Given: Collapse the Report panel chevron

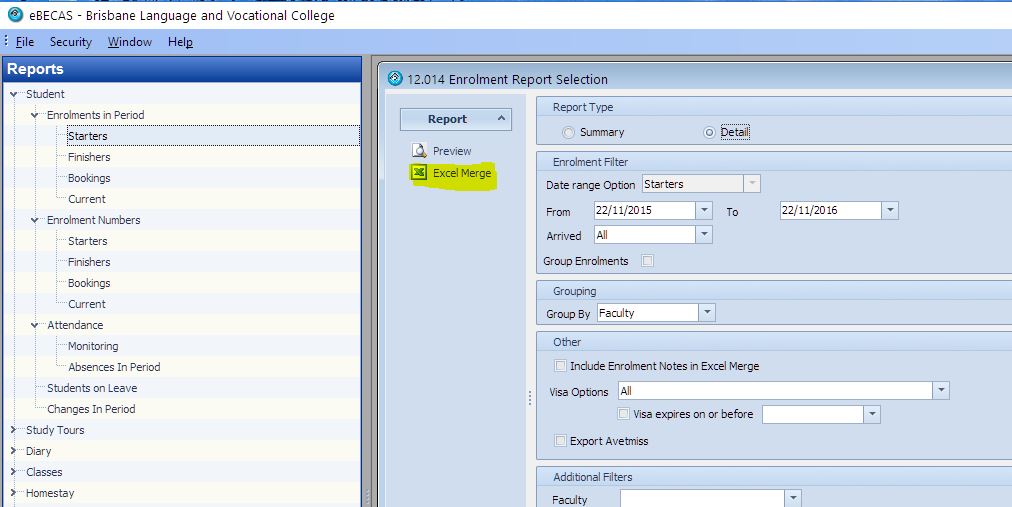Looking at the screenshot, I should 501,119.
